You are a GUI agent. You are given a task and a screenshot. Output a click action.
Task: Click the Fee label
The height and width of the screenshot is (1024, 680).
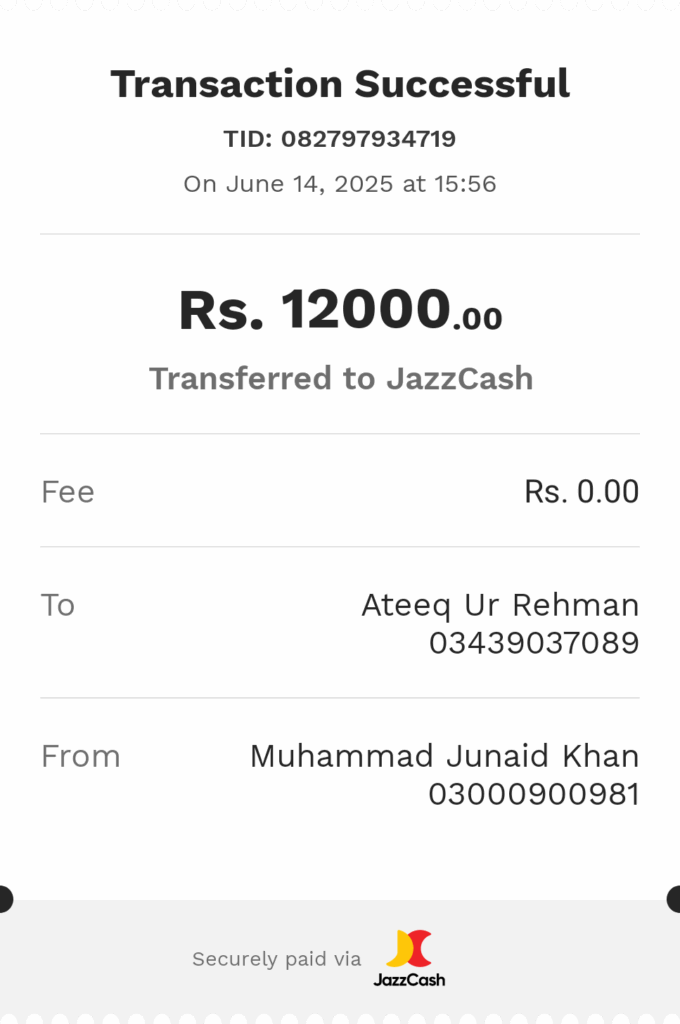pyautogui.click(x=68, y=492)
